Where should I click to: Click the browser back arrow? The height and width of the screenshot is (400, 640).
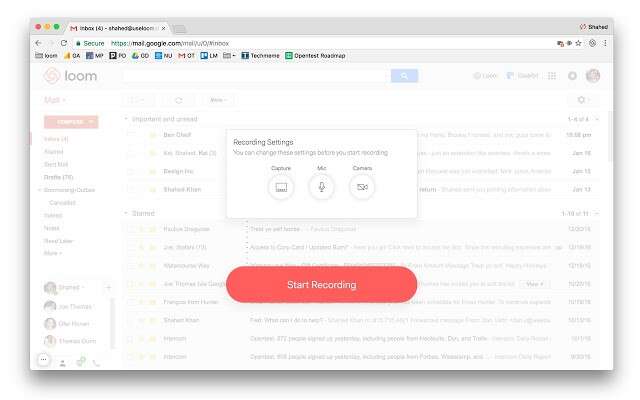[x=38, y=43]
